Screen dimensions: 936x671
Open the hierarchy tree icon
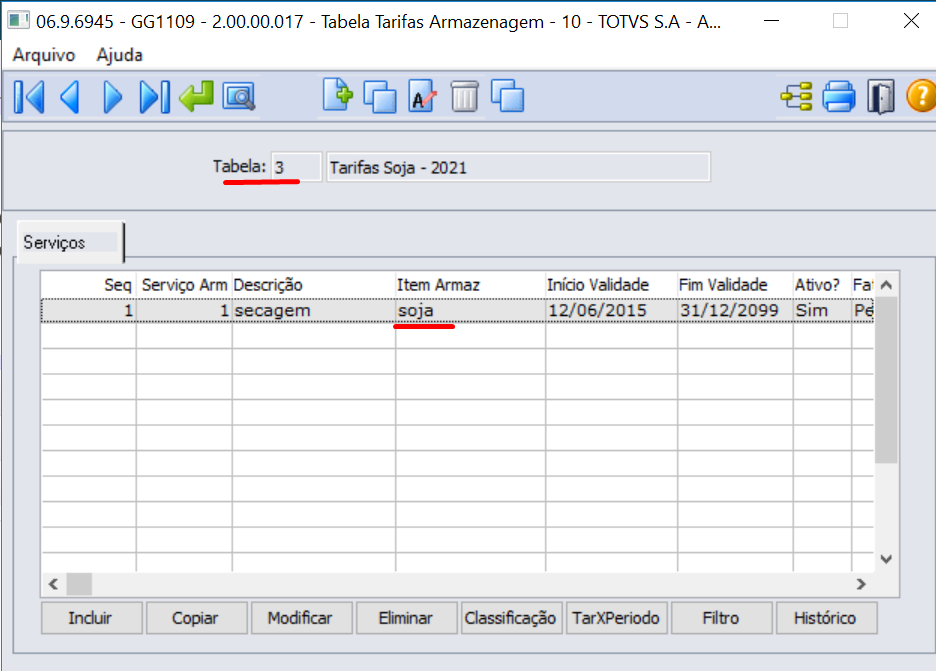point(797,97)
